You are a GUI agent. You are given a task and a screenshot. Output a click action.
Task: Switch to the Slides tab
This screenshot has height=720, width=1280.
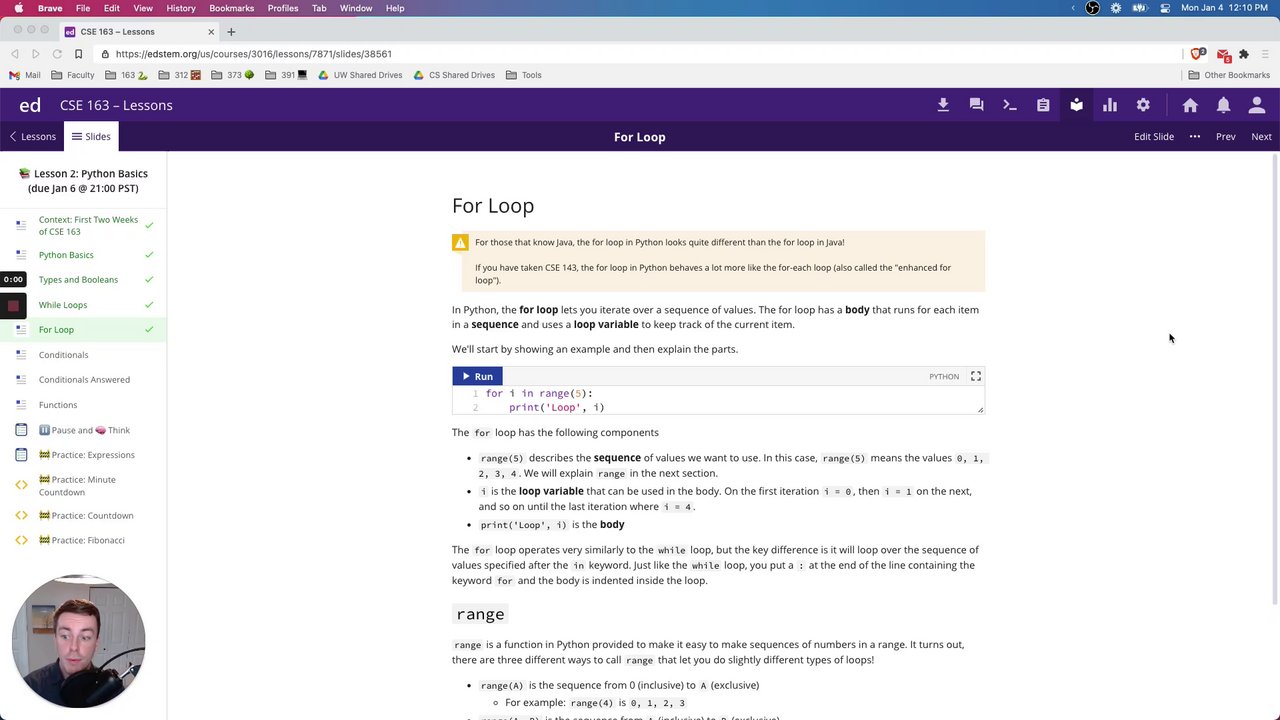[x=91, y=137]
